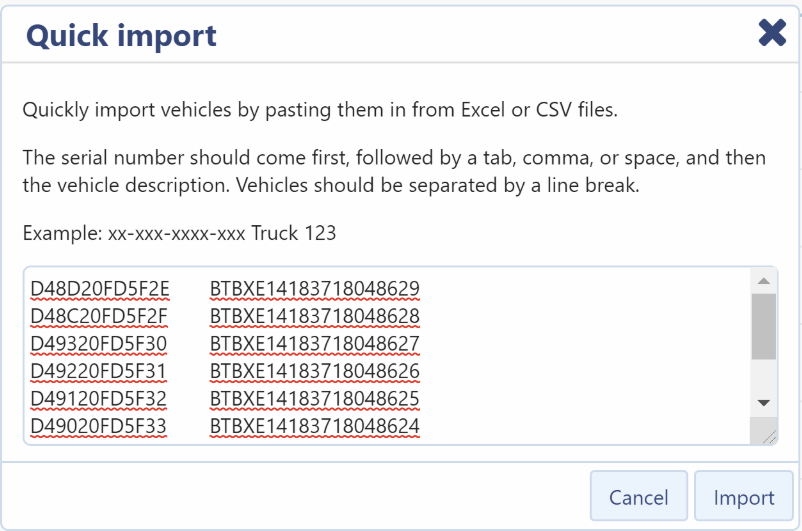Click the textarea scrollbar down arrow
The width and height of the screenshot is (802, 531).
click(764, 403)
